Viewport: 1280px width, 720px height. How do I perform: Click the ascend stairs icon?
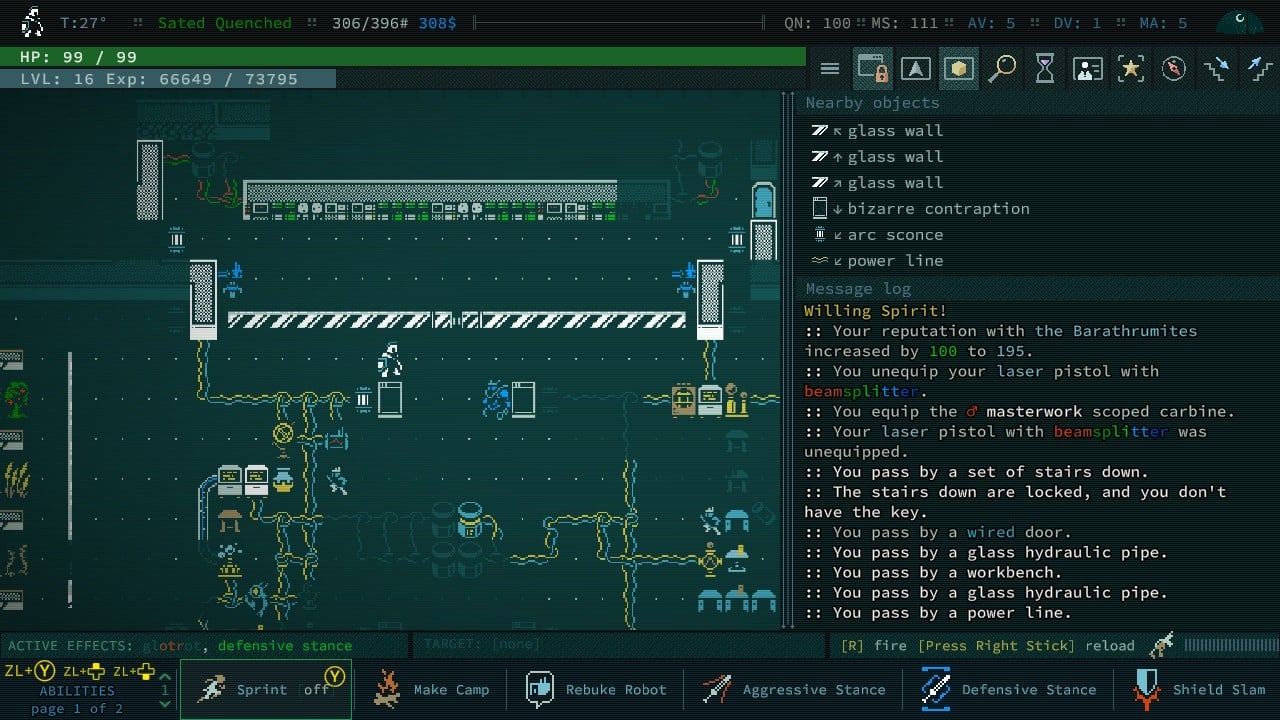(1259, 68)
